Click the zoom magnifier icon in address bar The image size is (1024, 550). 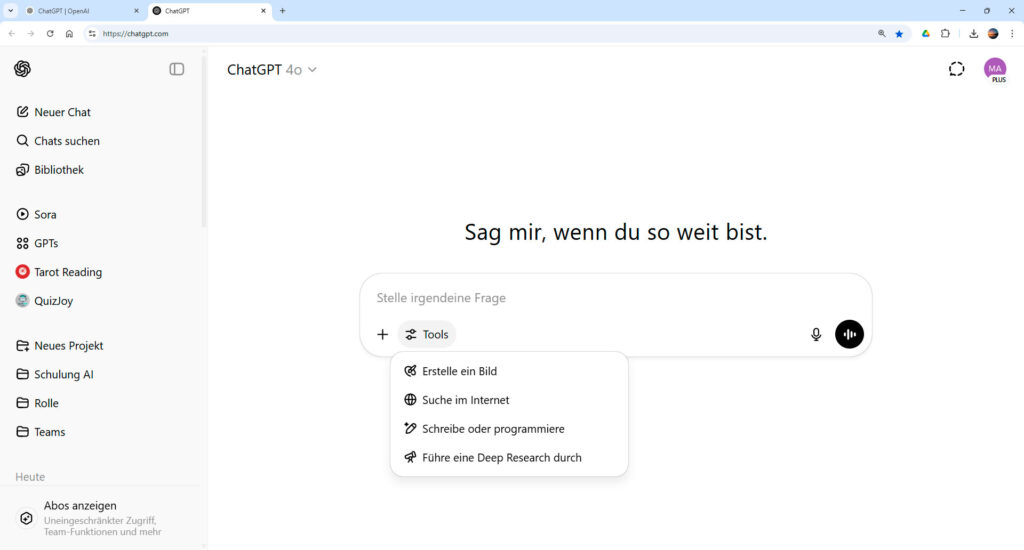[881, 33]
